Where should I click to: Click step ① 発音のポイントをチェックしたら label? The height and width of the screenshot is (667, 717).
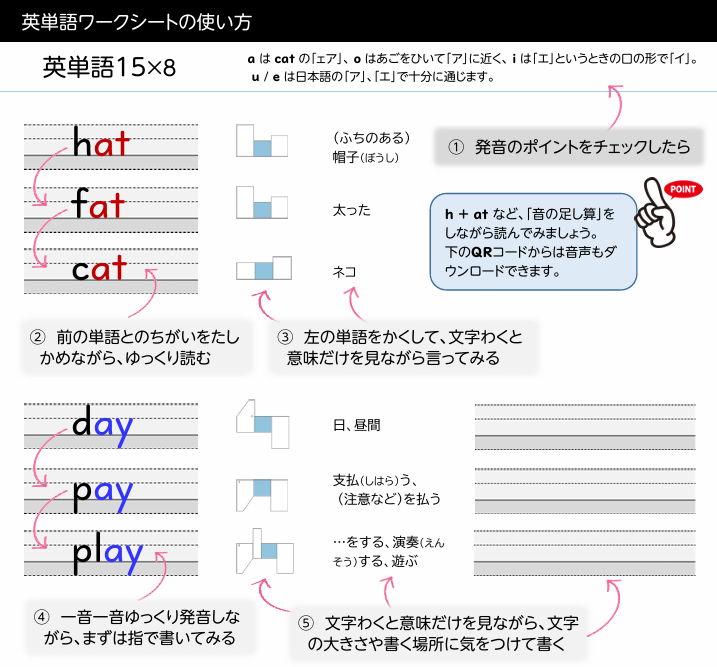(x=568, y=147)
